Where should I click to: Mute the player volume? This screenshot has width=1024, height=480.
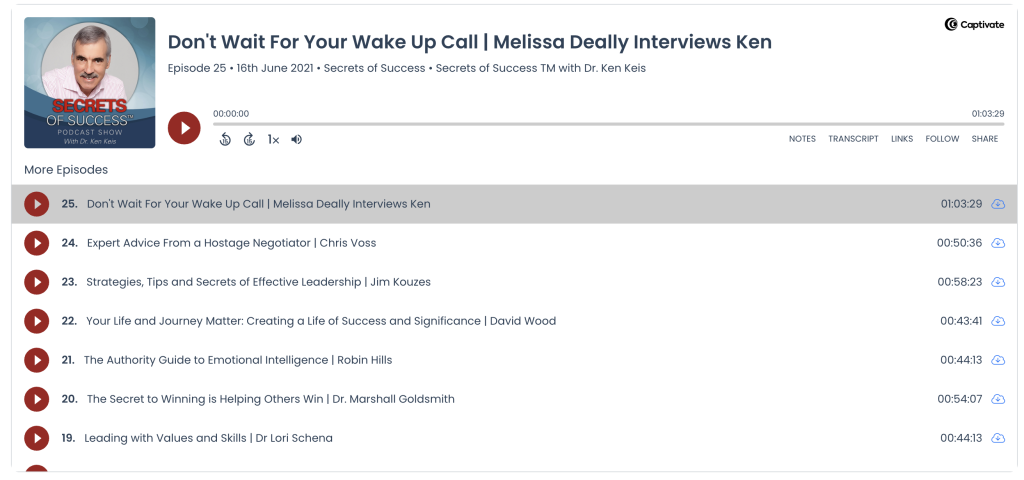[297, 139]
